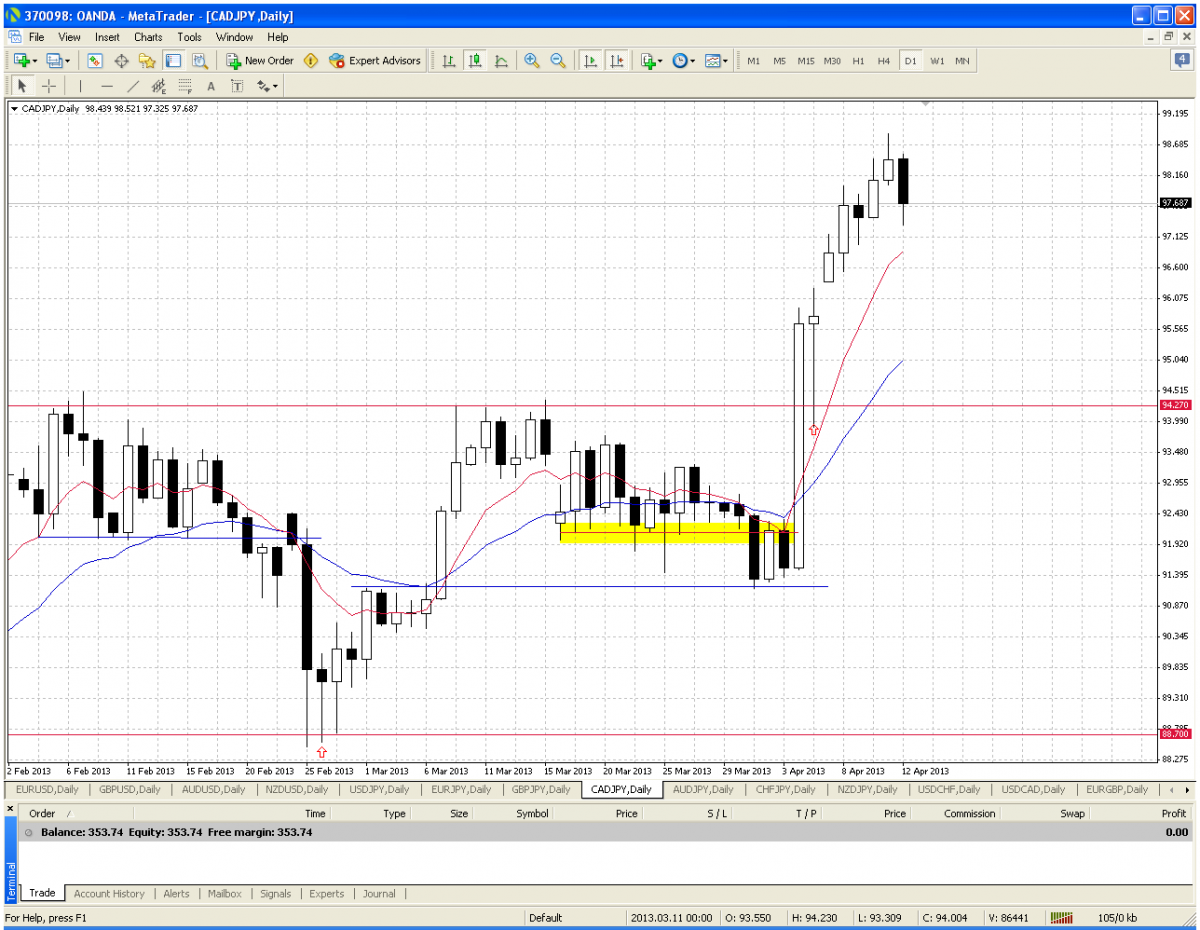
Task: Select the crosshair cursor tool
Action: 48,86
